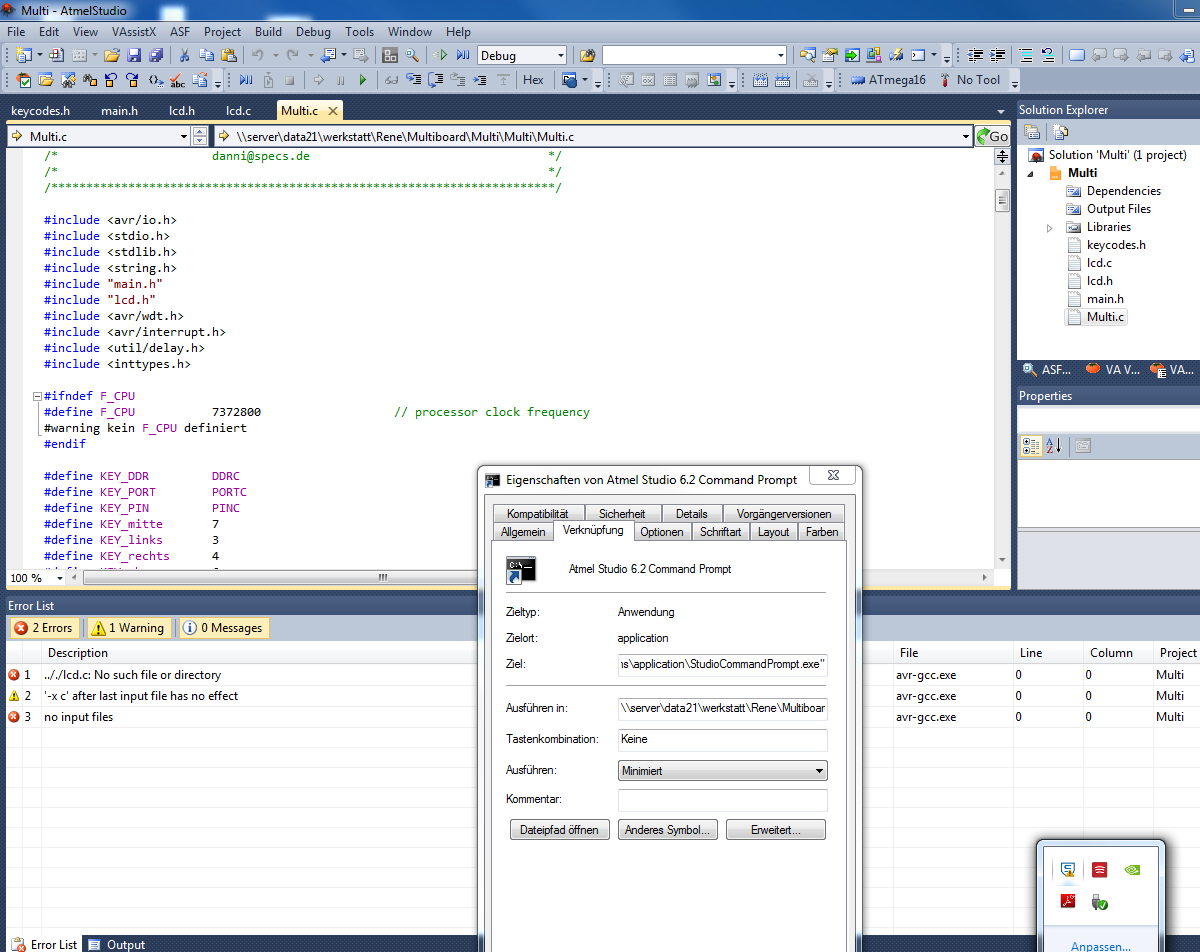Open the file path navigation dropdown
1200x952 pixels.
[x=965, y=136]
